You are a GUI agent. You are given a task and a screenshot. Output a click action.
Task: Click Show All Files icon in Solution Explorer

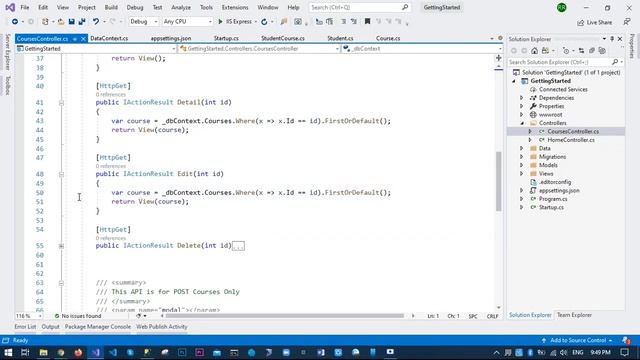pos(602,51)
